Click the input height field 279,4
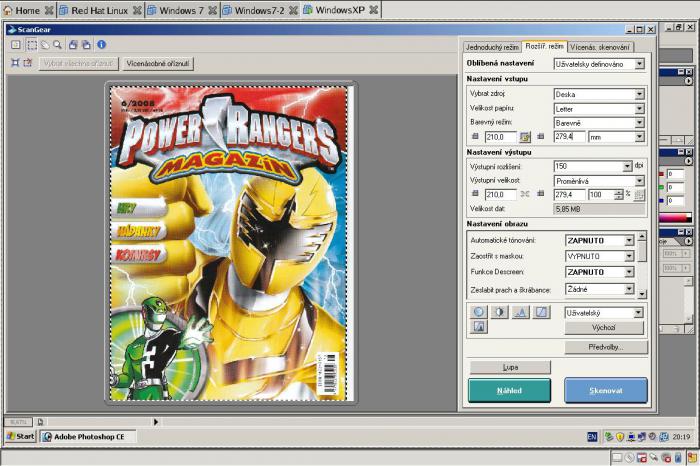Screen dimensions: 700x466 [x=569, y=137]
